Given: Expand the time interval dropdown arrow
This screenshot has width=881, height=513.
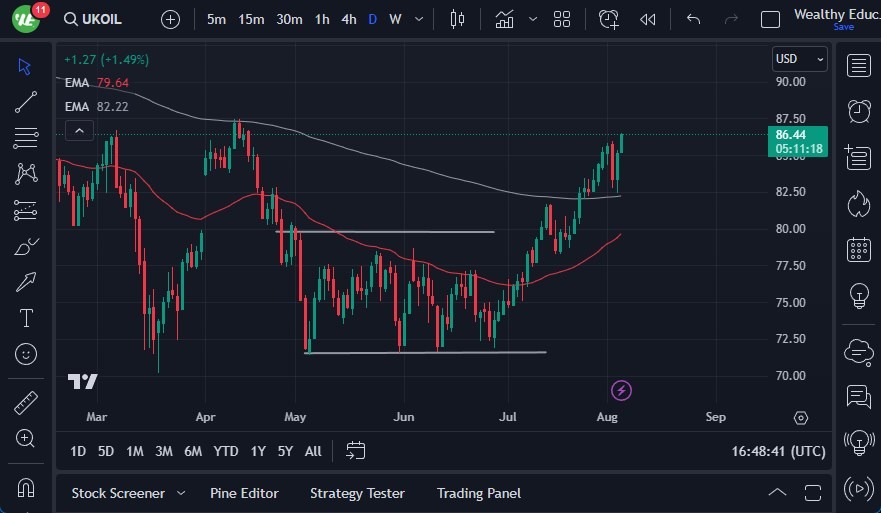Looking at the screenshot, I should click(417, 19).
